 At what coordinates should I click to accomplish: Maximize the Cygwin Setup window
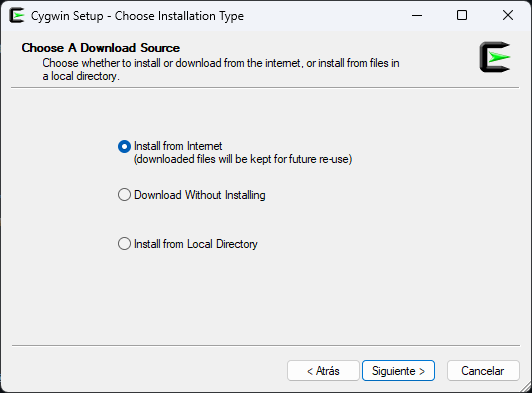[462, 16]
